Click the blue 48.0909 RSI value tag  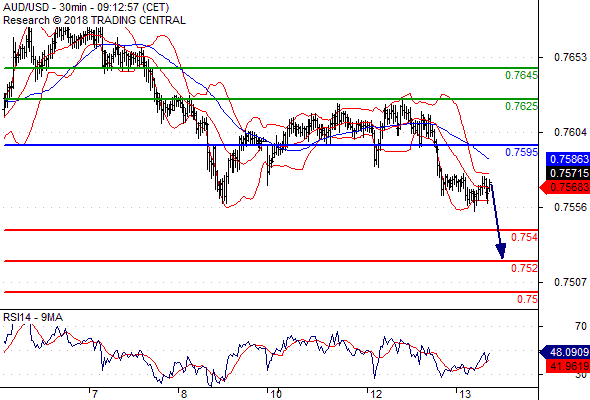[565, 352]
